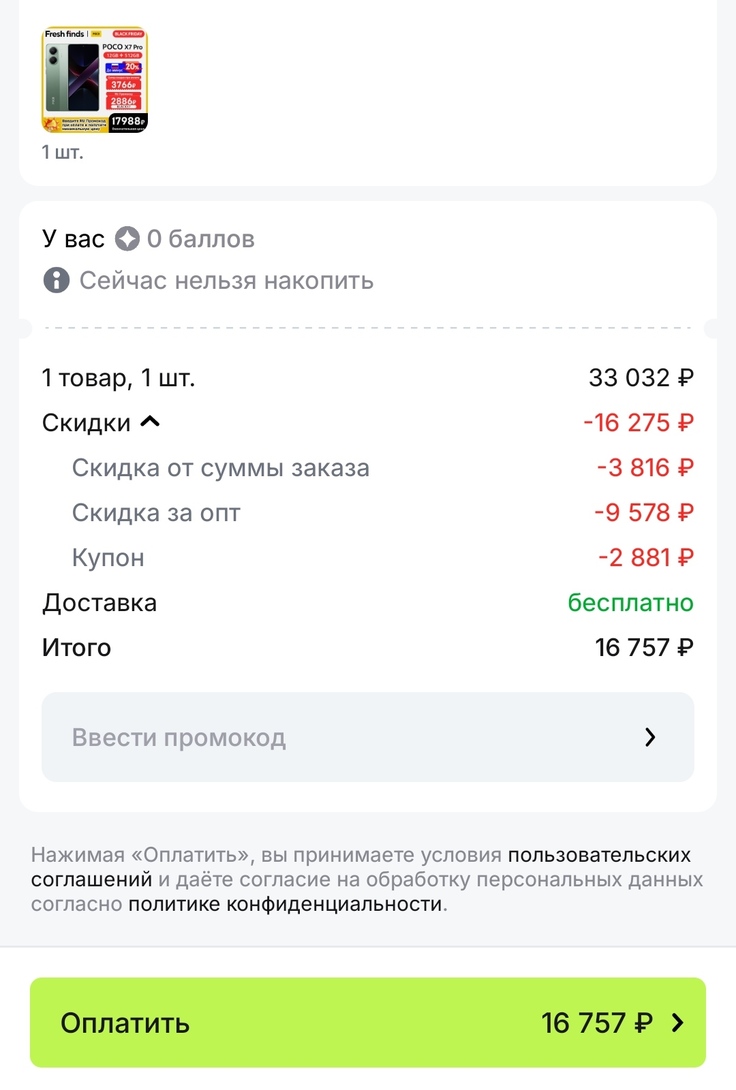Open the 'политике конфиденциальности' link
This screenshot has height=1090, width=736.
tap(286, 904)
